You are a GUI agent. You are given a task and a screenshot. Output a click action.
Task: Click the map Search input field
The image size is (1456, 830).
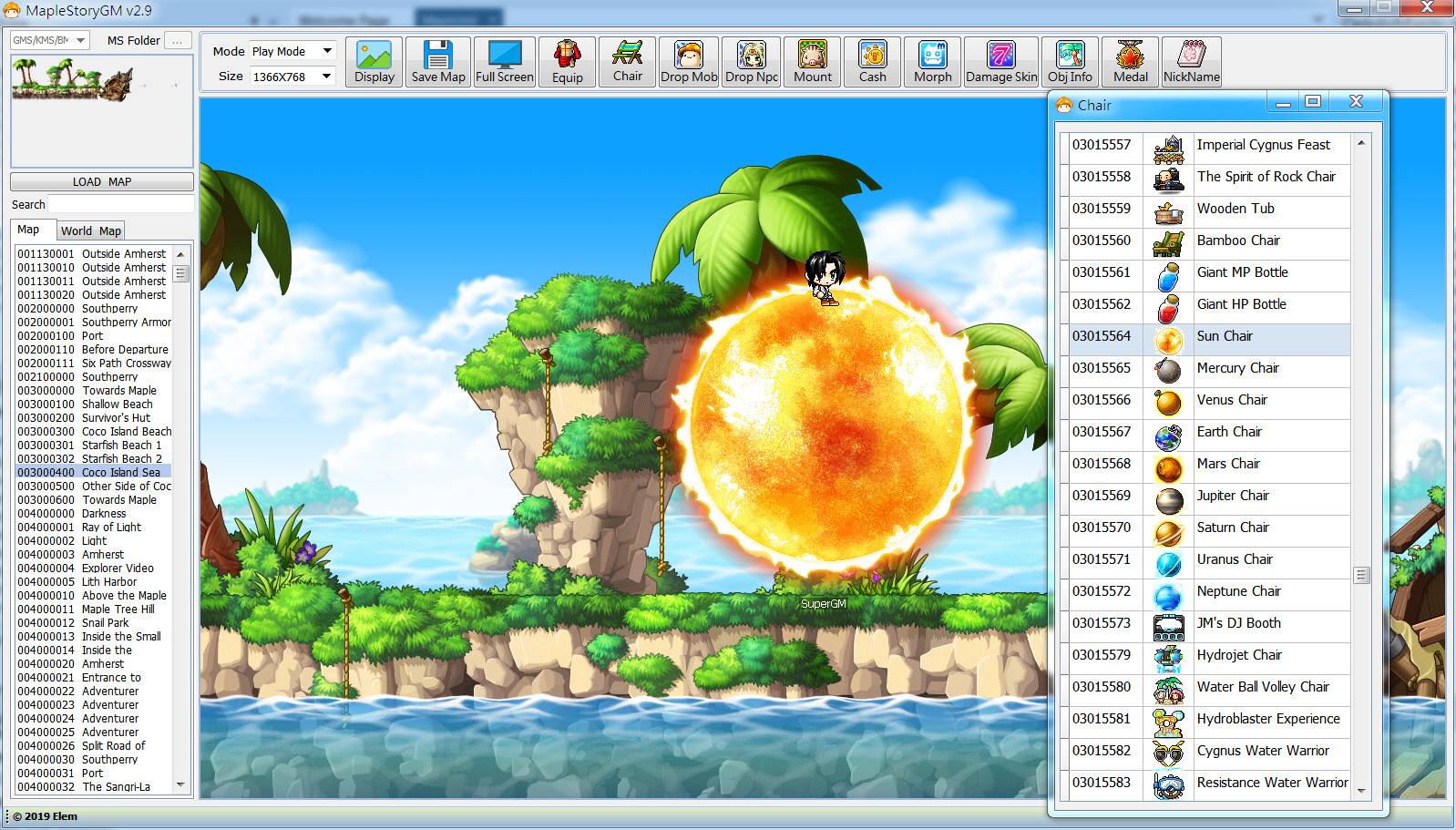coord(120,204)
